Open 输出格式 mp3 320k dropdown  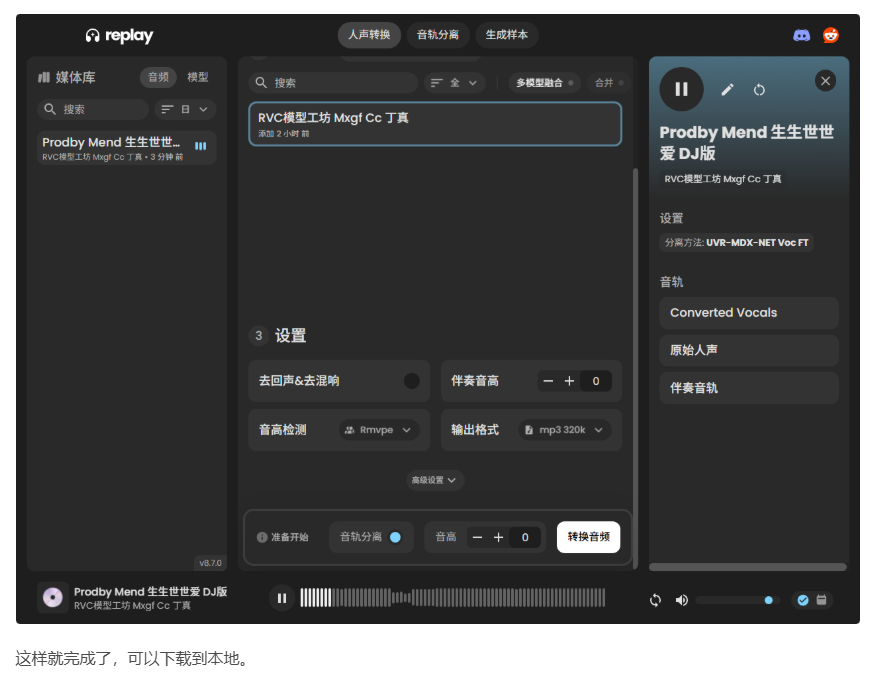564,430
